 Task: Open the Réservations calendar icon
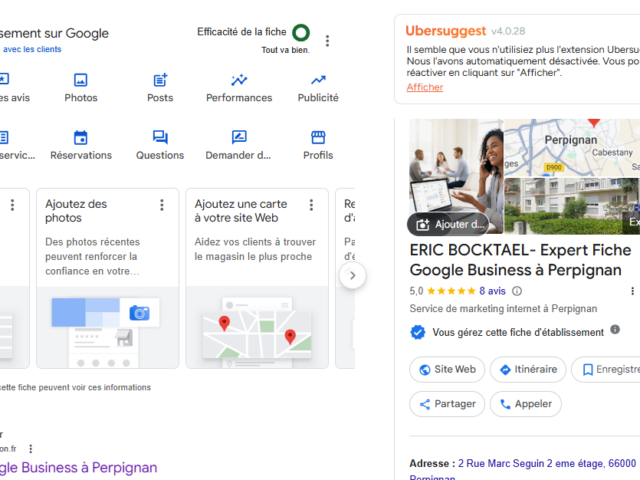(x=81, y=138)
